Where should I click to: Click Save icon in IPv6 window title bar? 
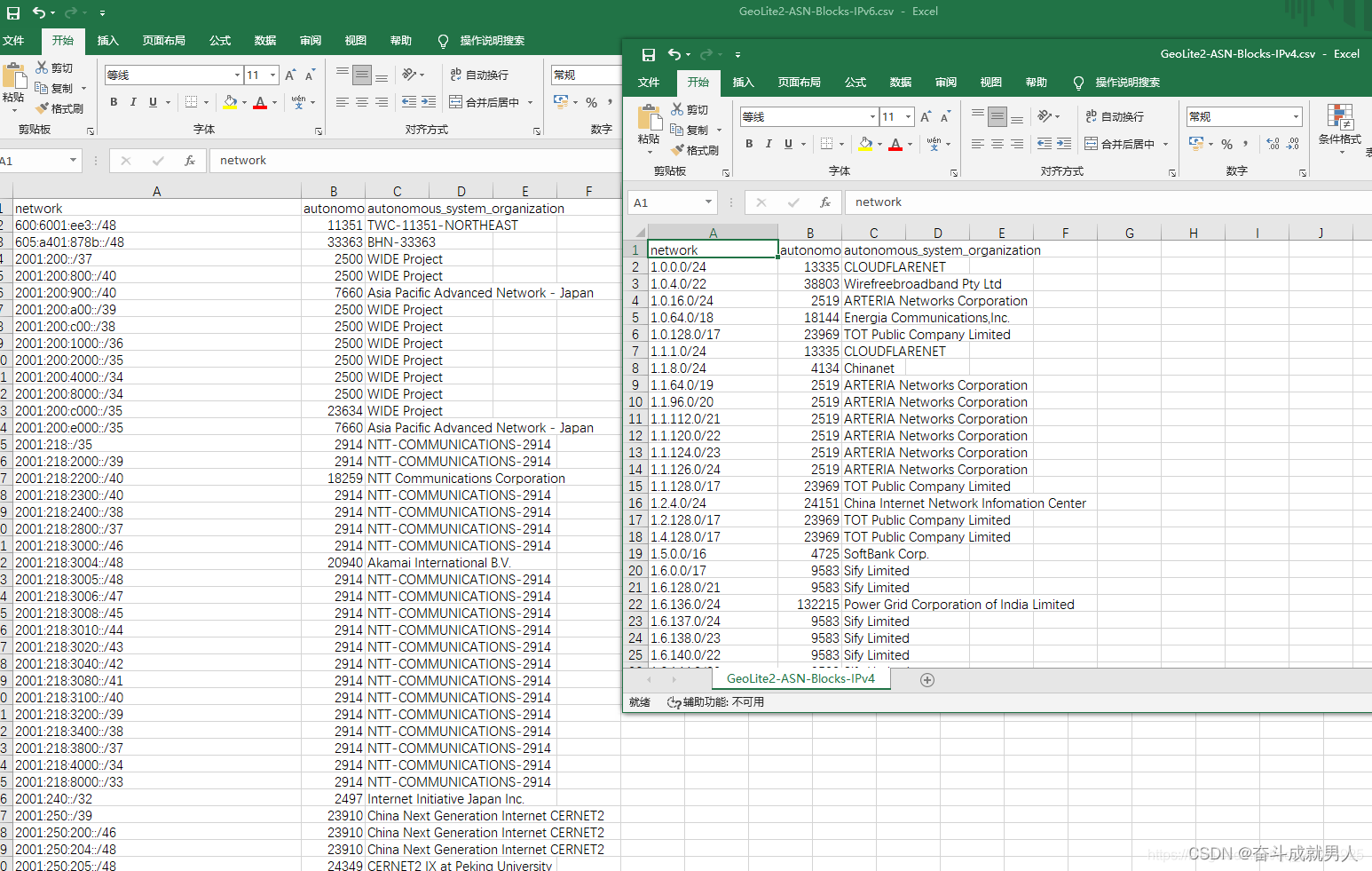click(13, 13)
